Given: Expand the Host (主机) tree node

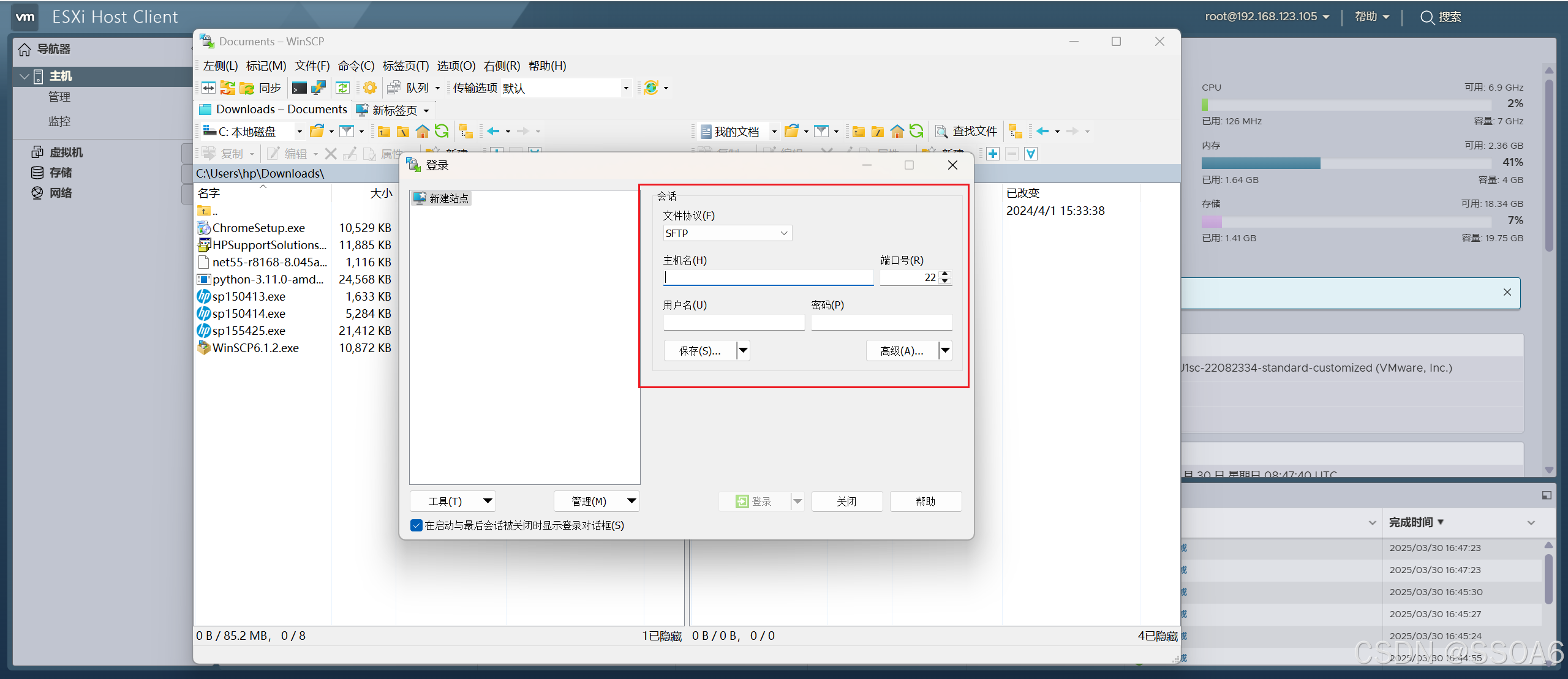Looking at the screenshot, I should 24,77.
